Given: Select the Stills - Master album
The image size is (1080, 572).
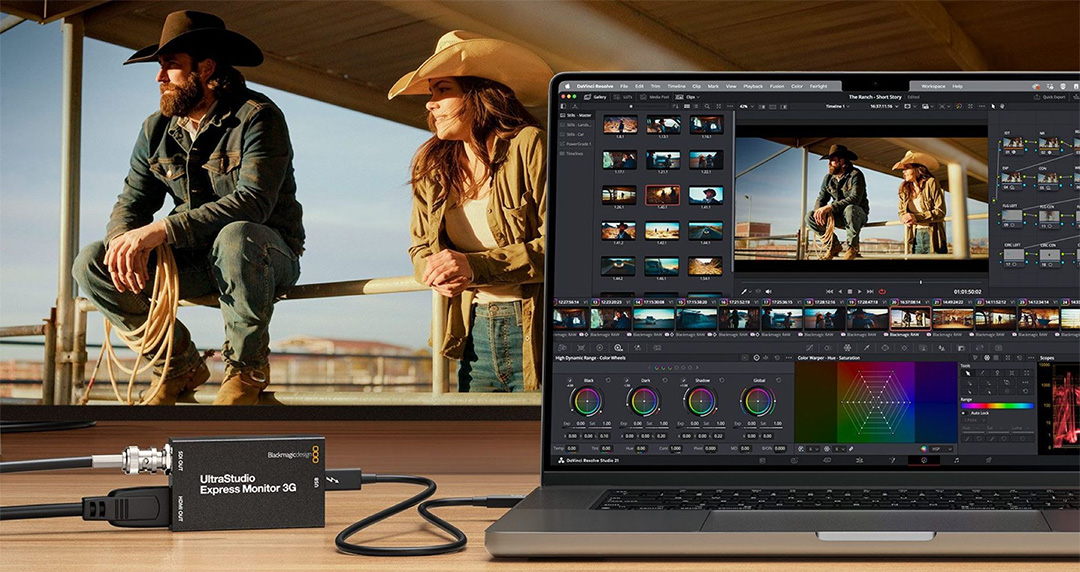Looking at the screenshot, I should 577,115.
